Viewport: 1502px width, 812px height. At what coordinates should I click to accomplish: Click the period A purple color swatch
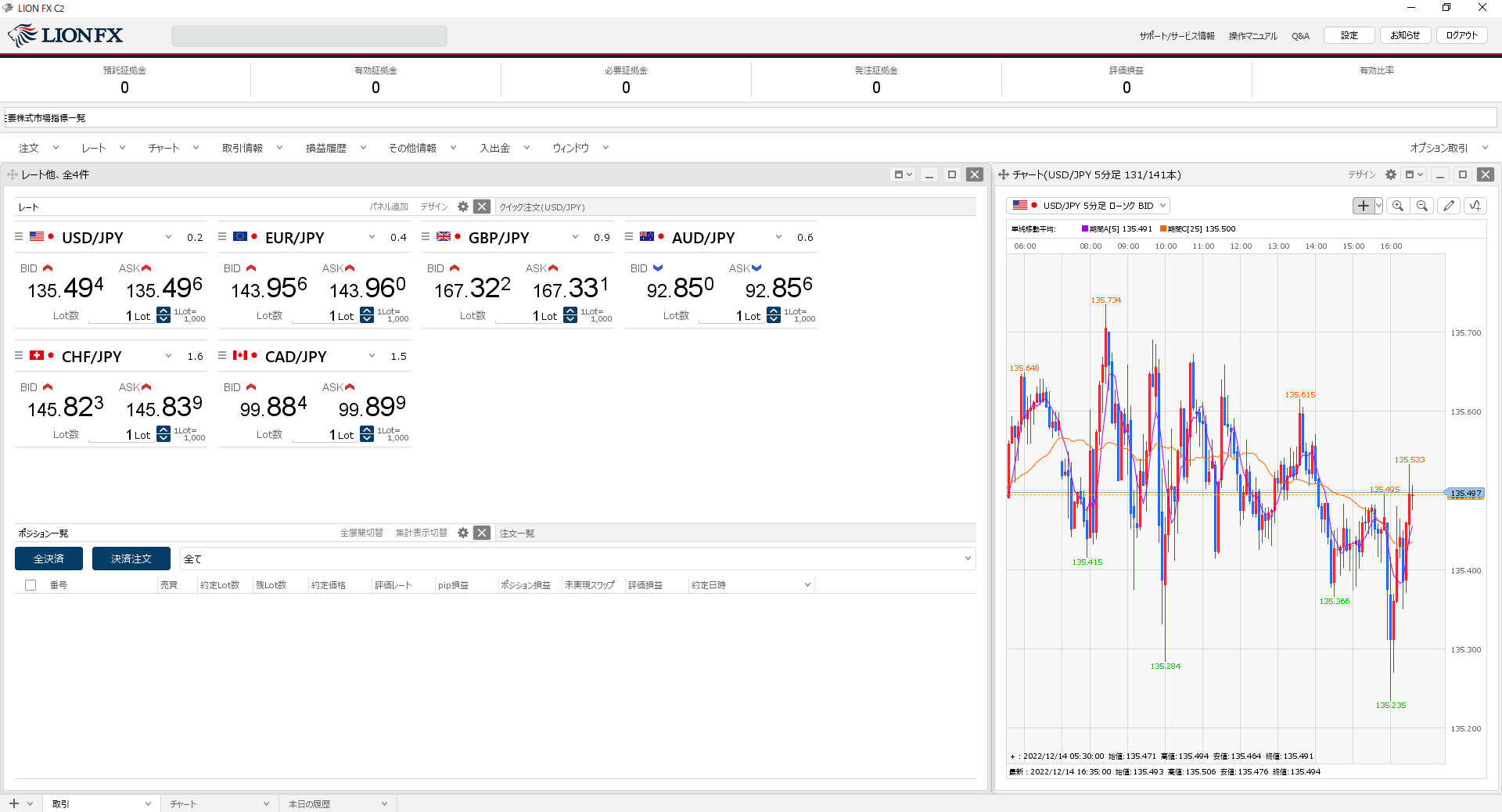coord(1085,229)
